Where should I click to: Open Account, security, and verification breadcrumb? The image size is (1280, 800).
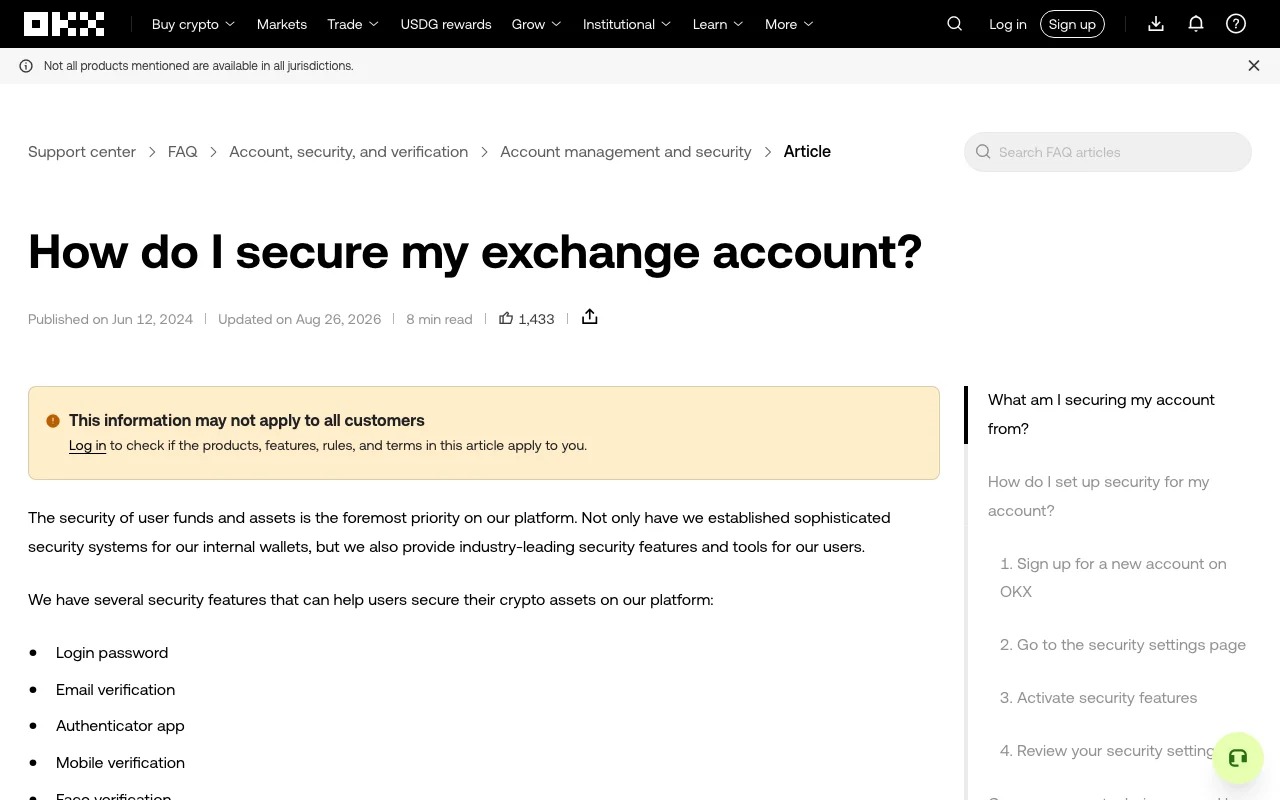348,152
